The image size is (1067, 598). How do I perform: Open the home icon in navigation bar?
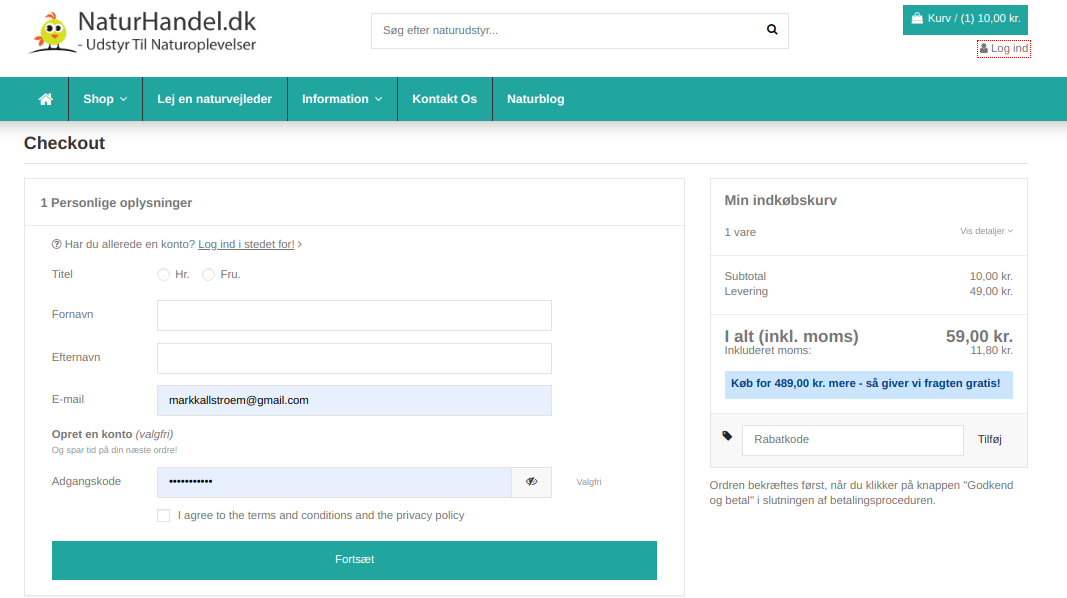point(46,99)
